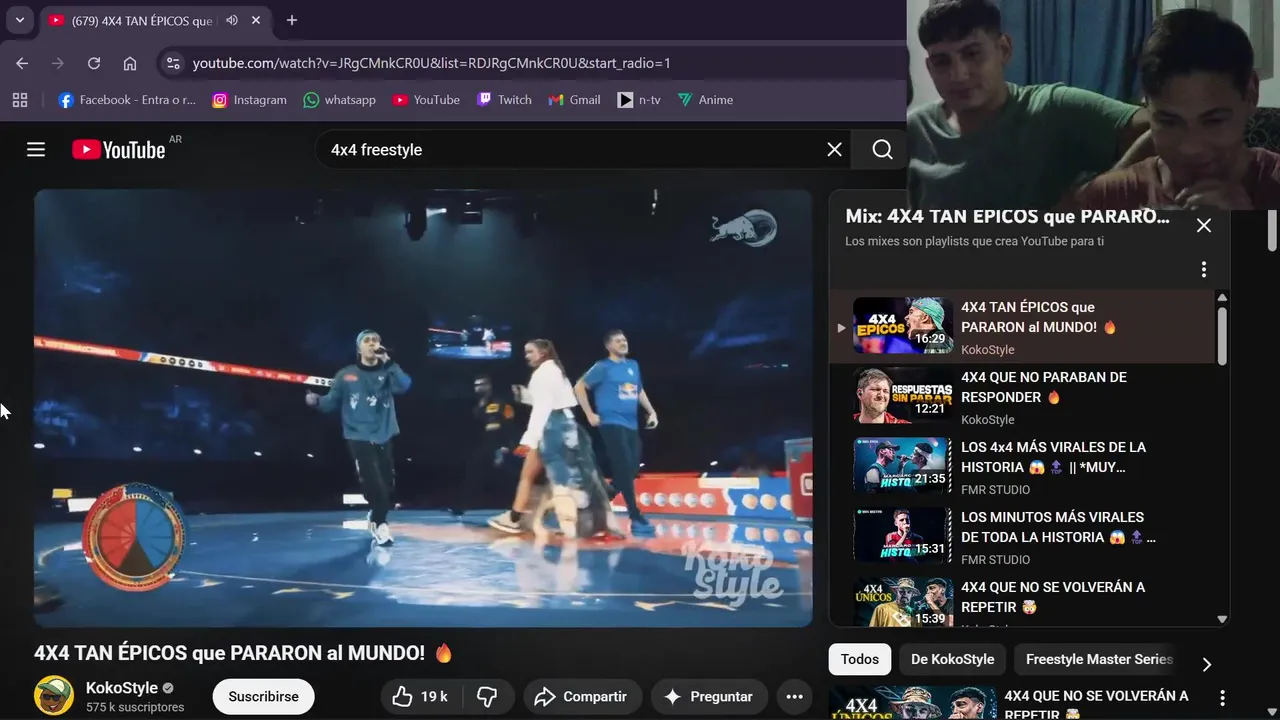Show more filter chips with right chevron
Viewport: 1280px width, 720px height.
click(1206, 664)
